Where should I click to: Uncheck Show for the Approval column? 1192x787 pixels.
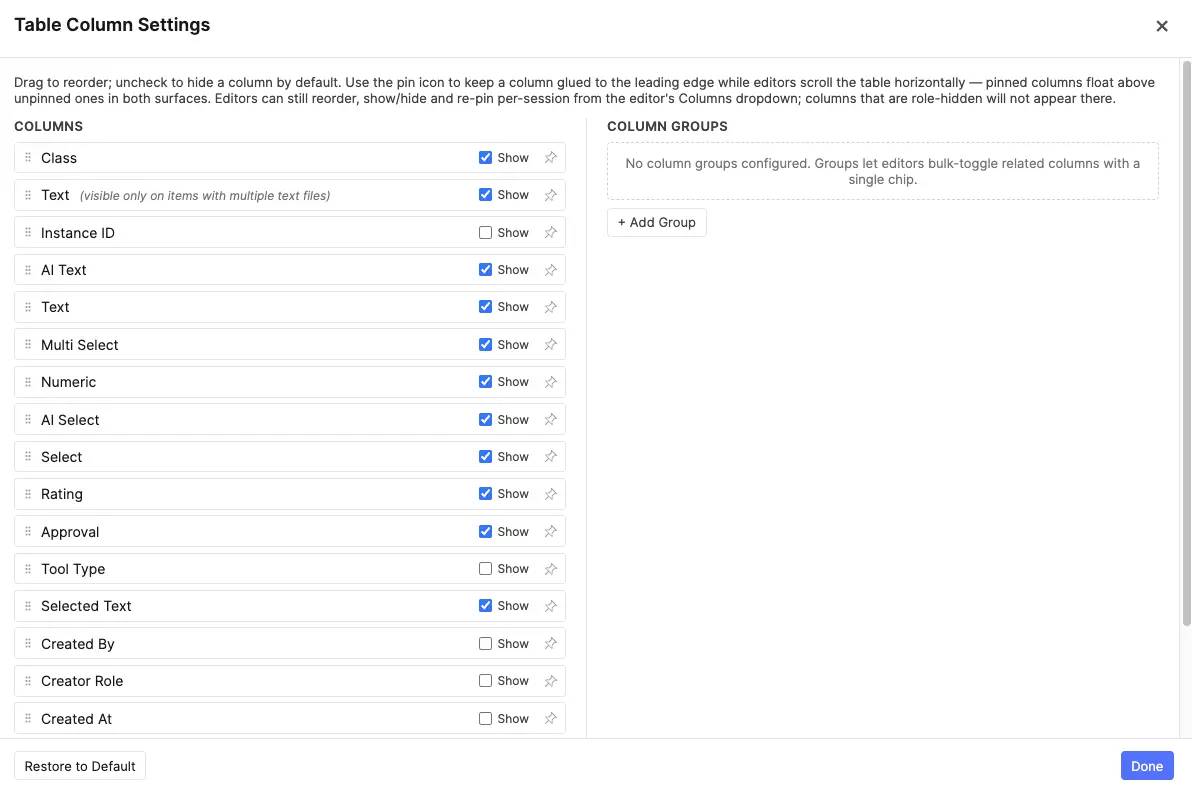485,532
